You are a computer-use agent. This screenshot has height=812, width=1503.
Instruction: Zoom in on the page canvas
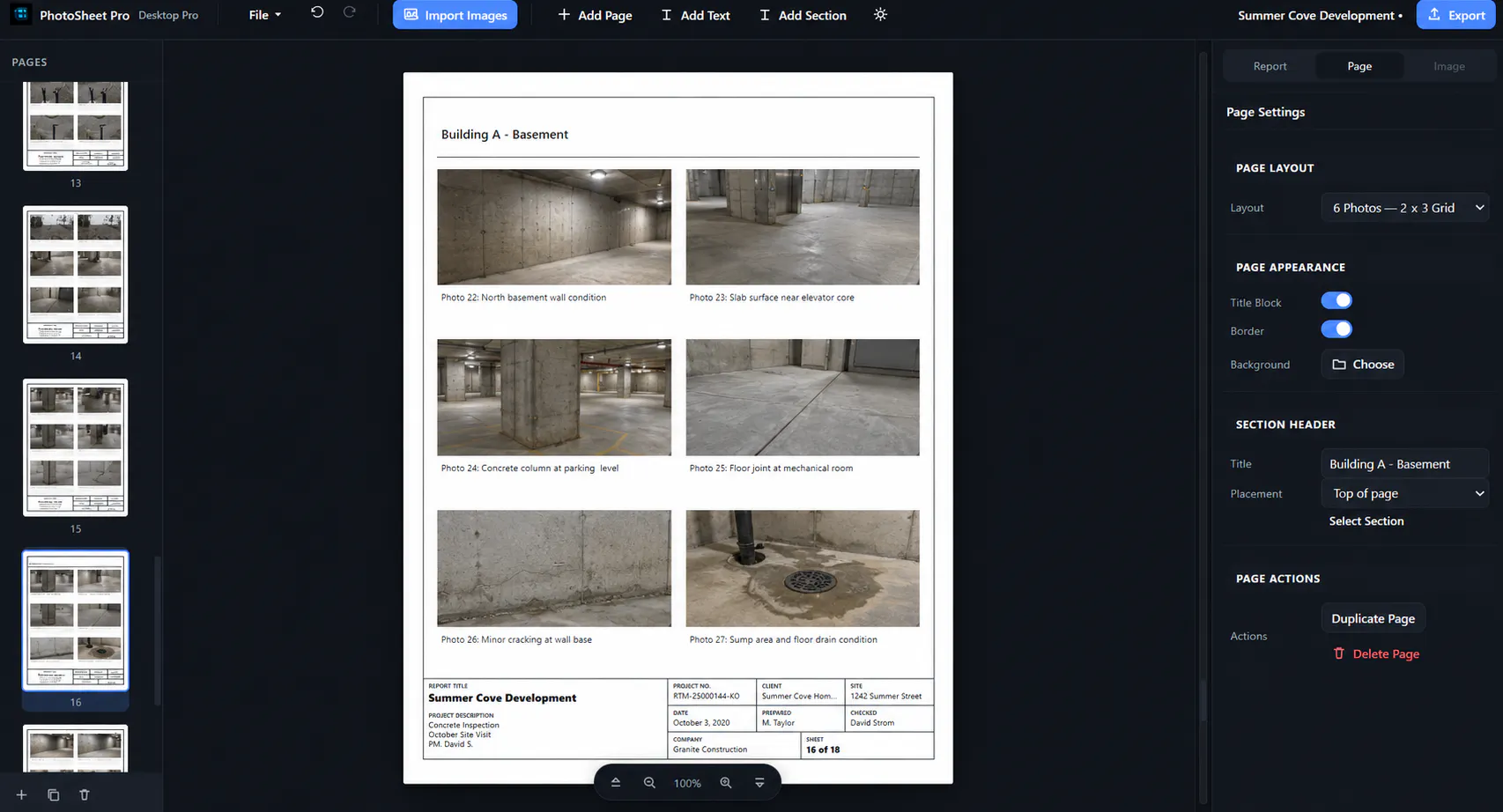coord(726,783)
